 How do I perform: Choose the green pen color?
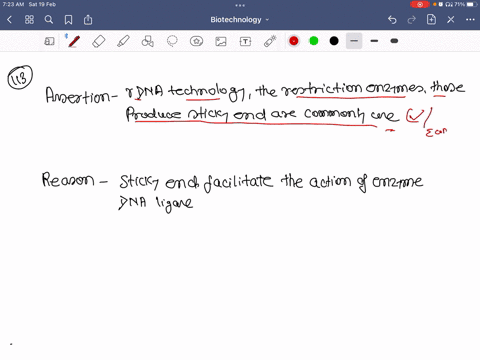[314, 41]
